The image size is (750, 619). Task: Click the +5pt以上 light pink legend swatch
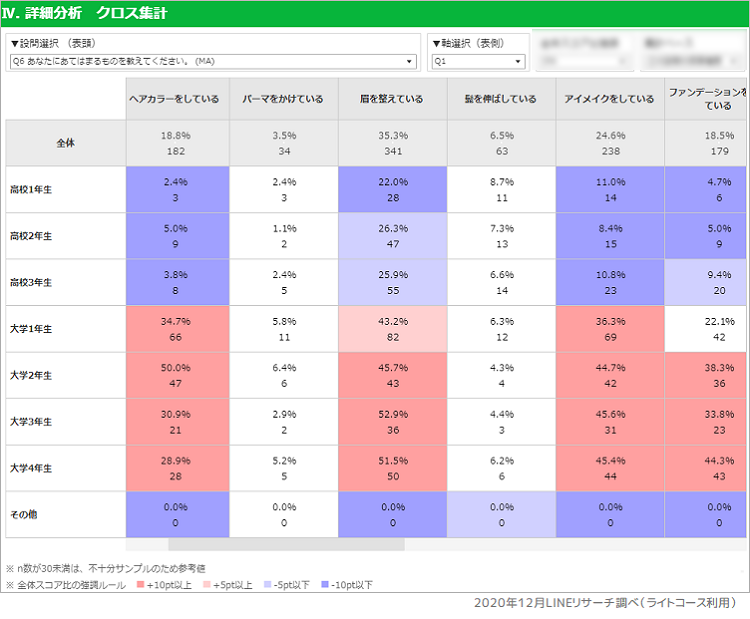(206, 585)
